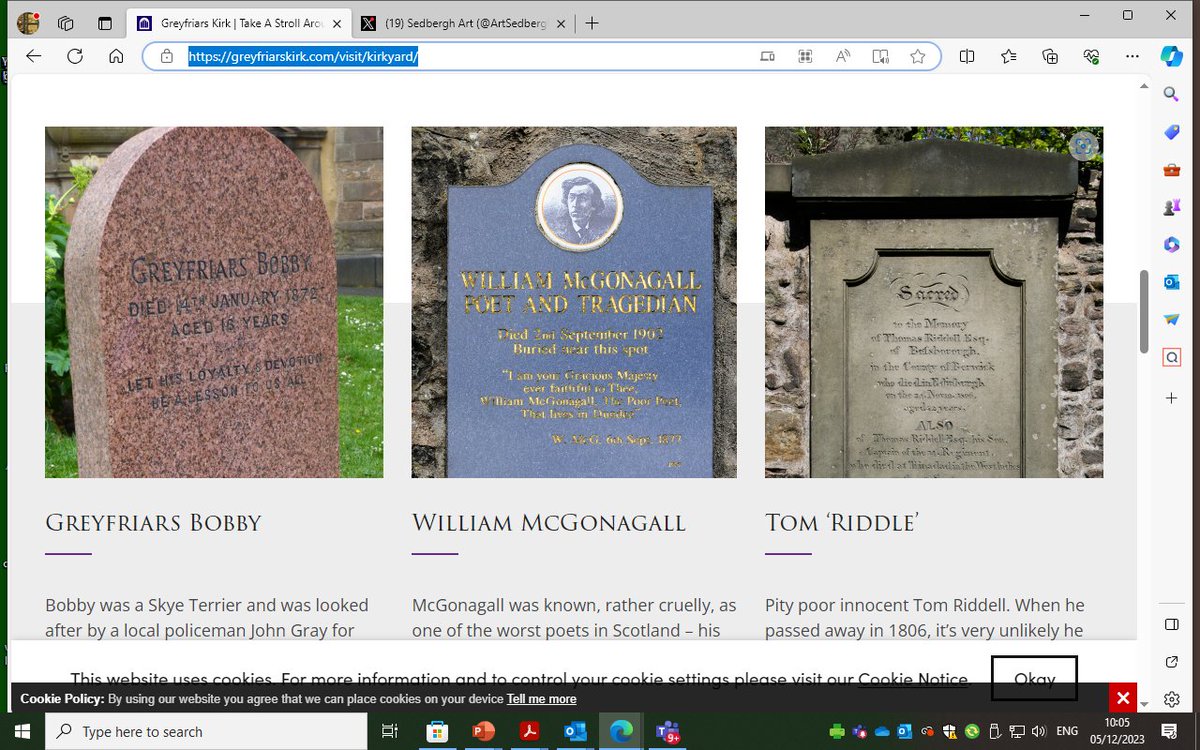Select the Greyfriars Bobby heading
The width and height of the screenshot is (1200, 750).
coord(153,523)
